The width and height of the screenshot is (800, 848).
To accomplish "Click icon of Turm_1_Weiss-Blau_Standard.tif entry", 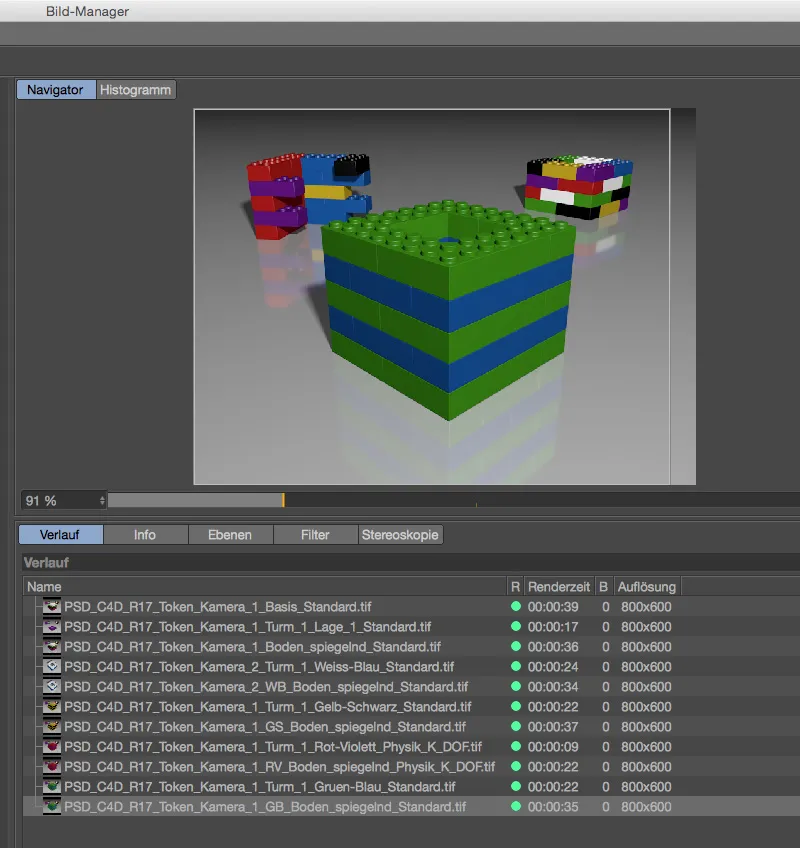I will [52, 667].
